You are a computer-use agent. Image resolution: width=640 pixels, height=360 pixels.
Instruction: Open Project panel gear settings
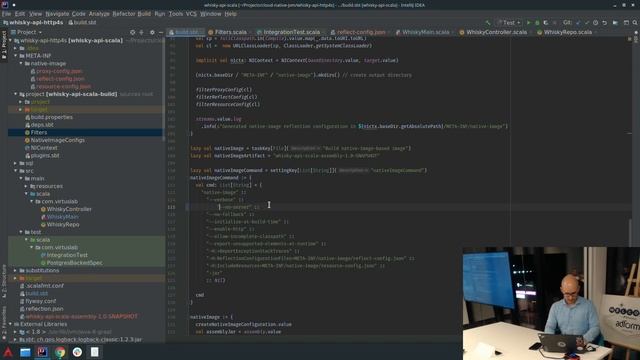coord(152,32)
